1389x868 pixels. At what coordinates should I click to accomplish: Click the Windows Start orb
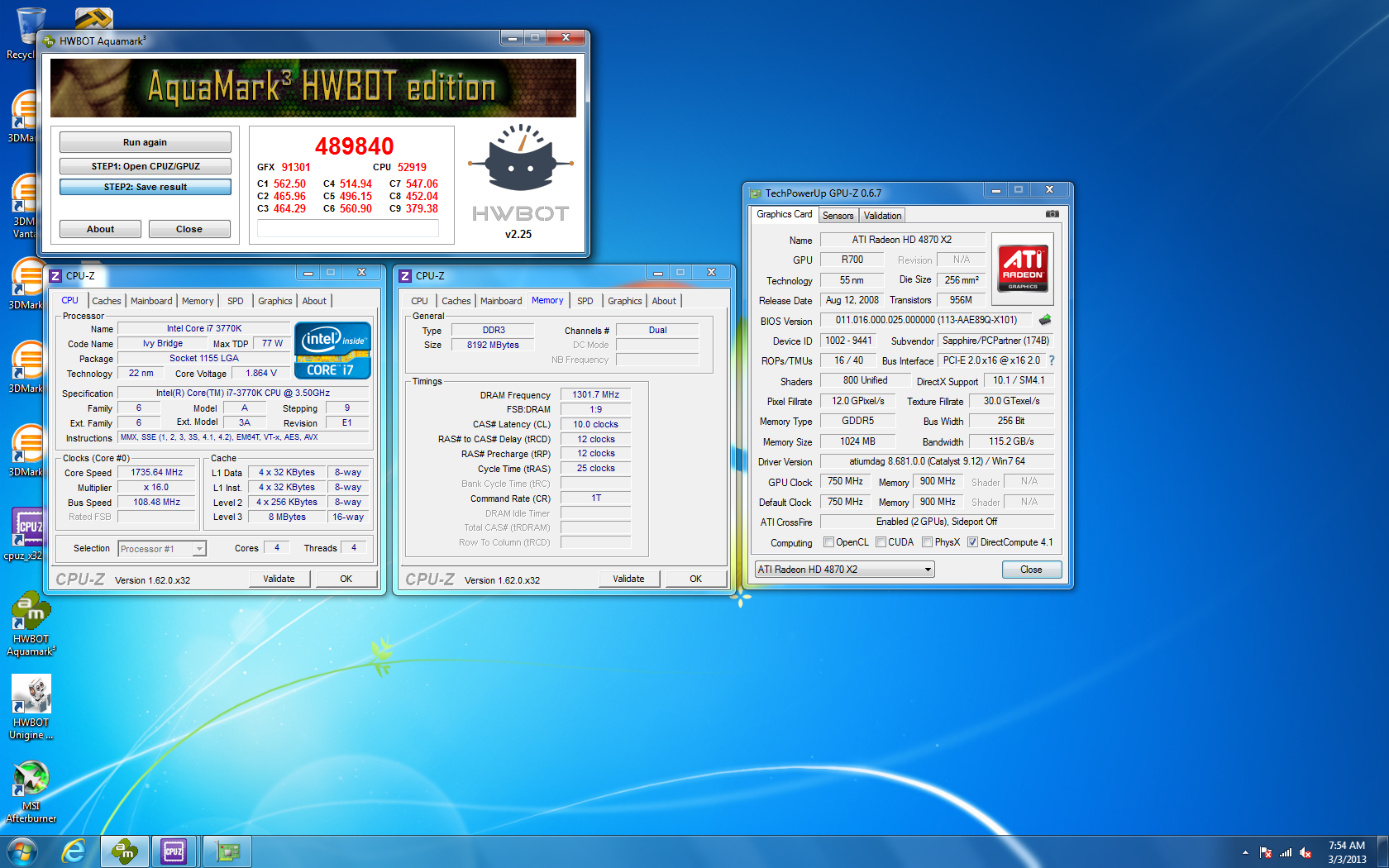[22, 851]
